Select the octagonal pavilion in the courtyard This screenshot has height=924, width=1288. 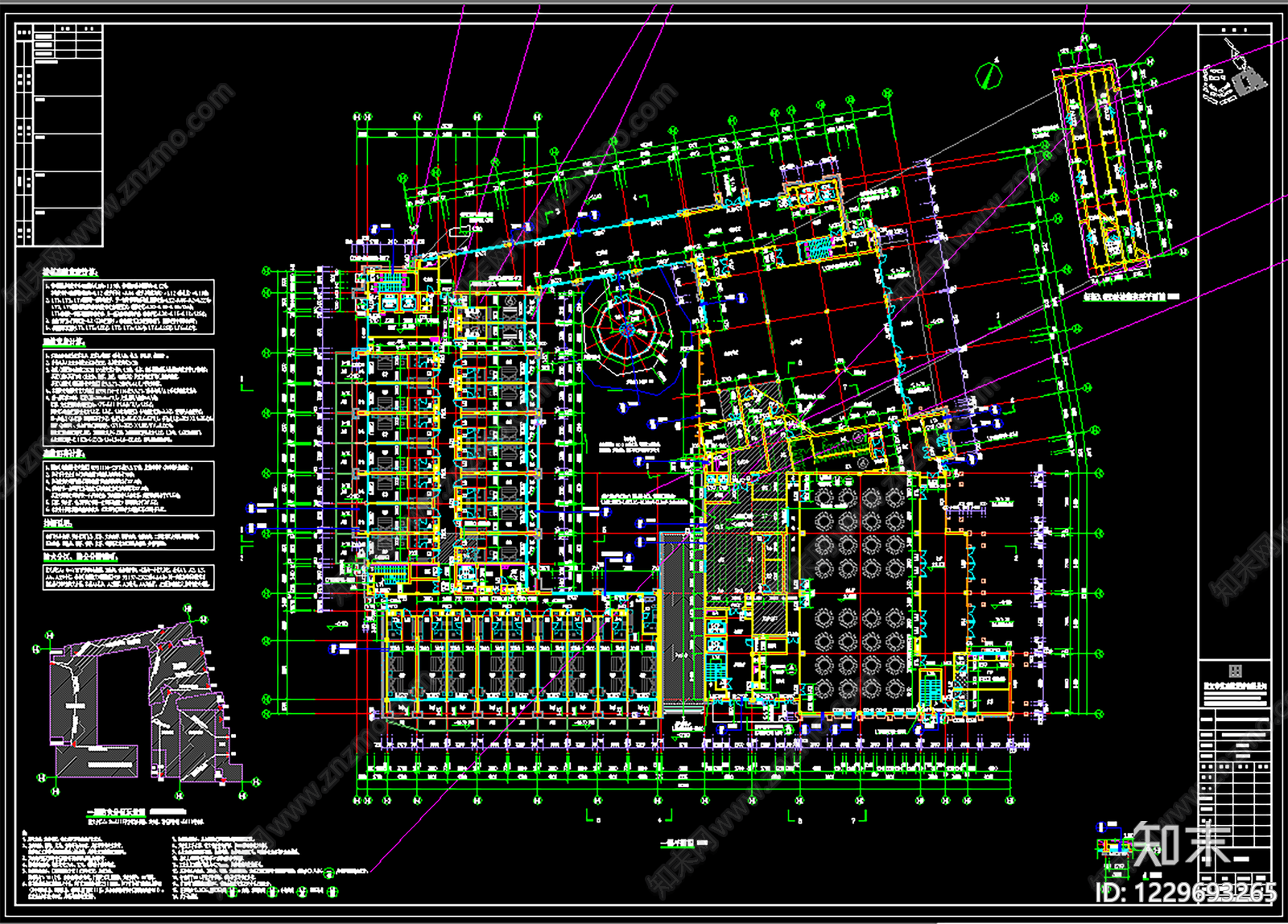[x=628, y=330]
